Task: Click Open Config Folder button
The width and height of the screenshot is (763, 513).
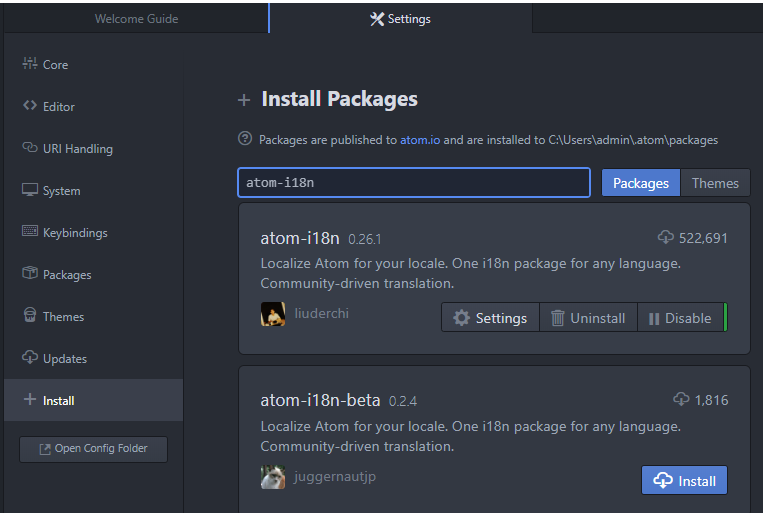Action: 93,449
